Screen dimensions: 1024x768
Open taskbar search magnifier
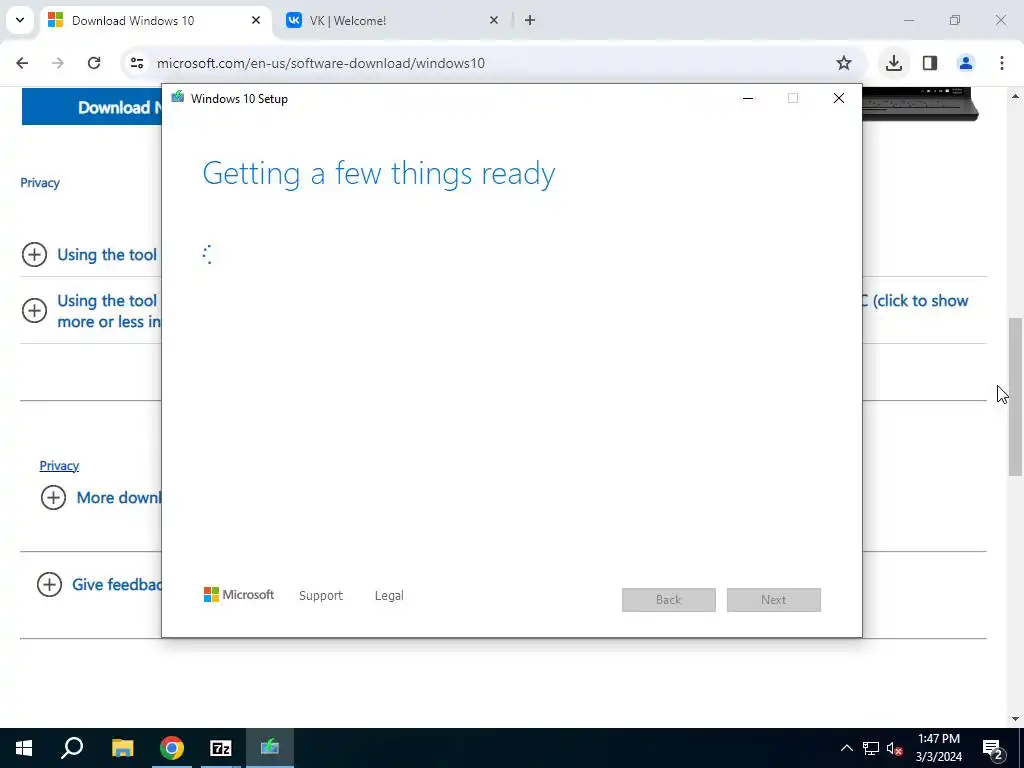(72, 748)
